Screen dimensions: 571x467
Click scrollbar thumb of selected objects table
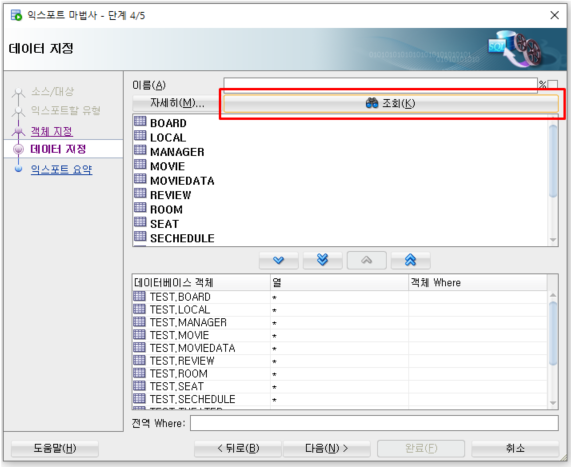coord(553,333)
